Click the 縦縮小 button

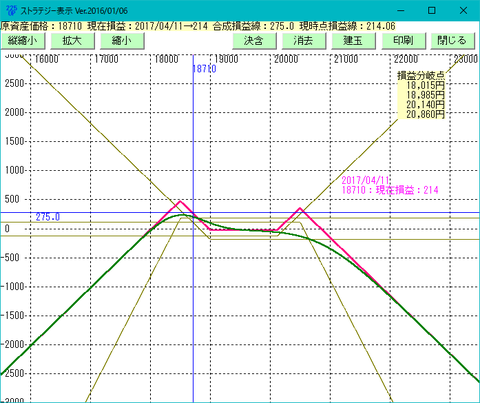(x=23, y=41)
